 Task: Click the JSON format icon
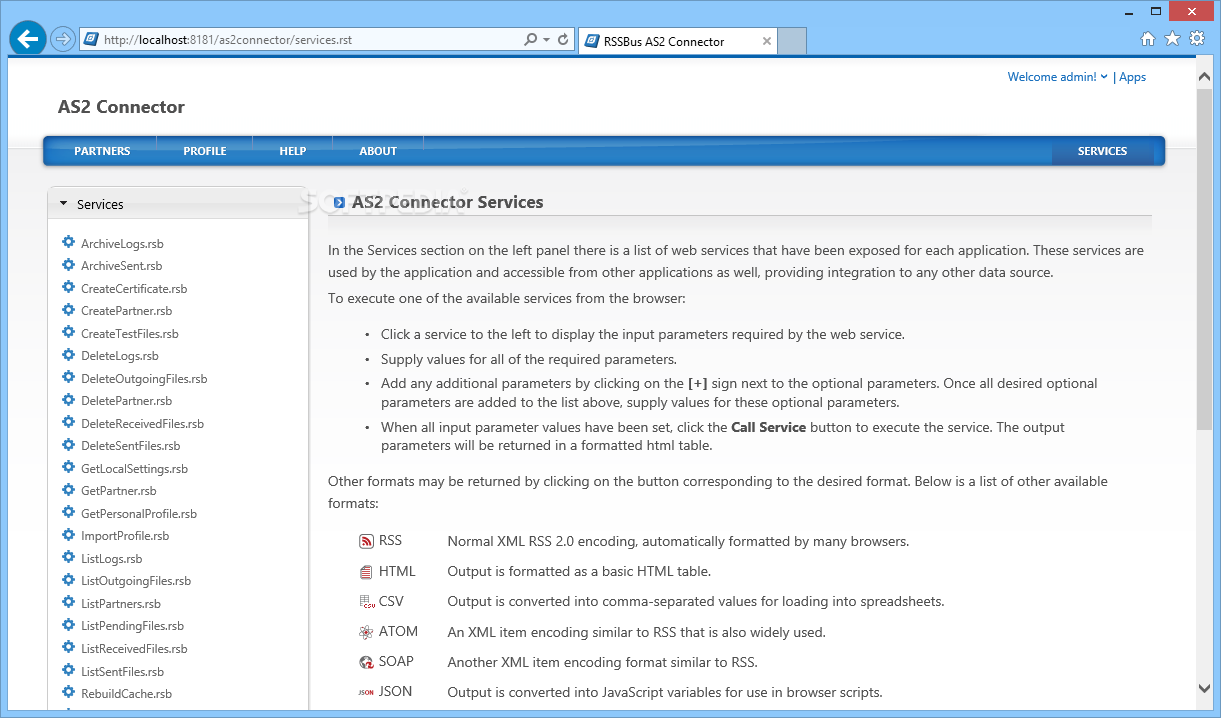pos(366,692)
